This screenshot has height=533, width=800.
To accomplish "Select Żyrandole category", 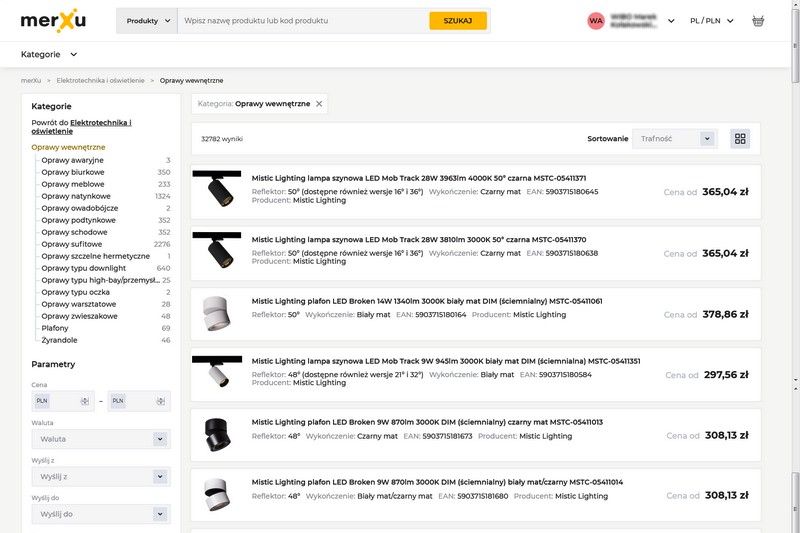I will pyautogui.click(x=60, y=340).
